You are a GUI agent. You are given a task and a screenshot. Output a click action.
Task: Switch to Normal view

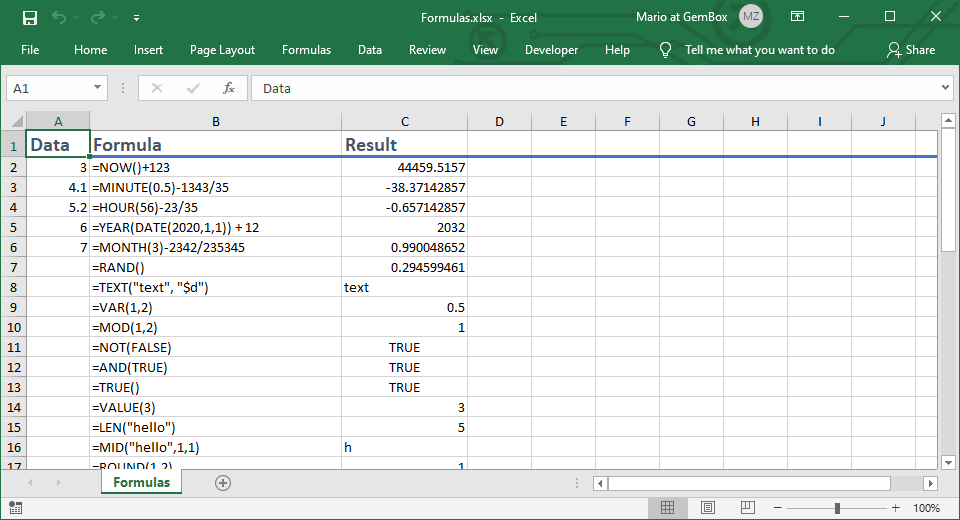click(x=669, y=508)
